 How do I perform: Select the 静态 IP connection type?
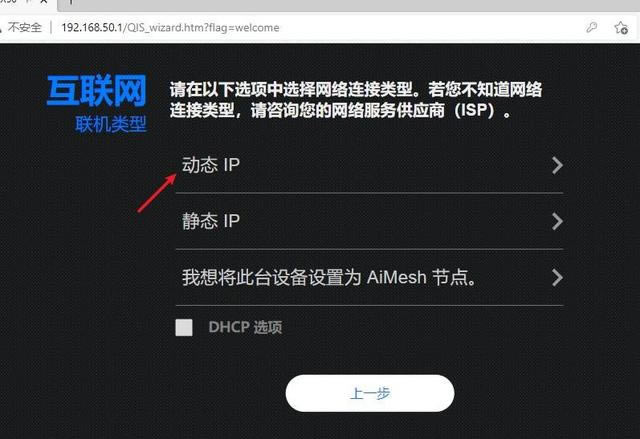coord(369,221)
